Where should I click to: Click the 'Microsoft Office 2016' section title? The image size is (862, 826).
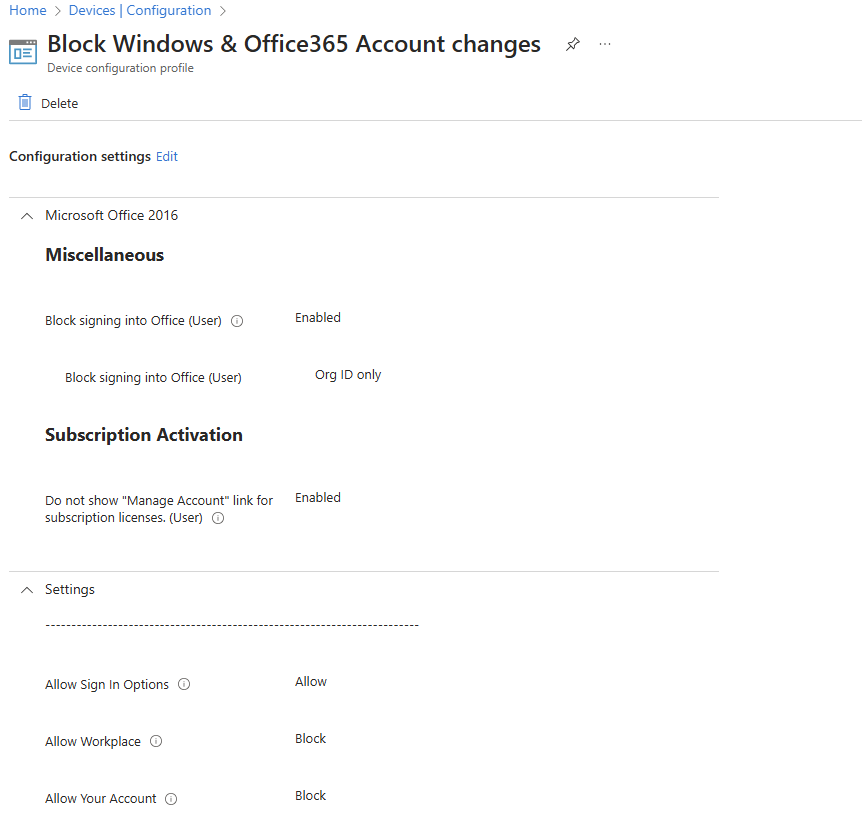tap(112, 215)
